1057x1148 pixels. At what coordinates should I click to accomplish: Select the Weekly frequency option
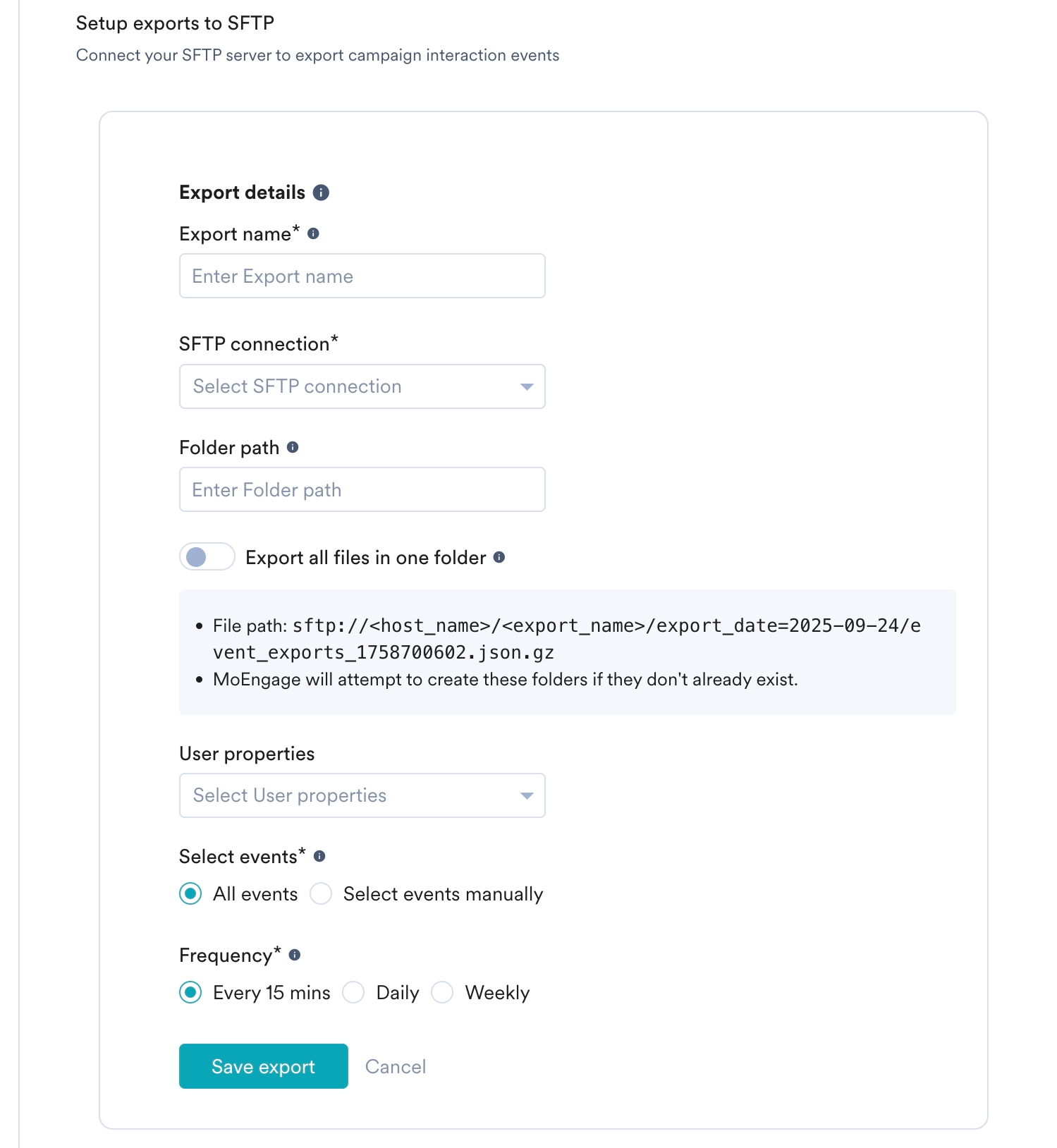pos(442,992)
